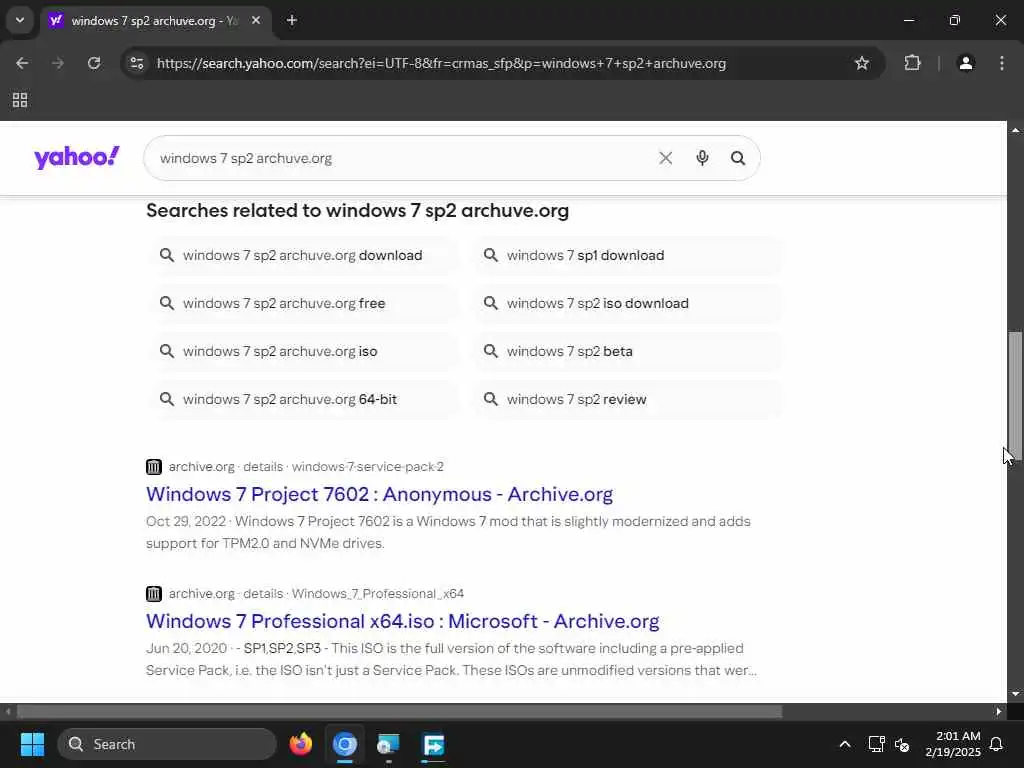Open network status in system tray
The image size is (1024, 768).
[876, 744]
